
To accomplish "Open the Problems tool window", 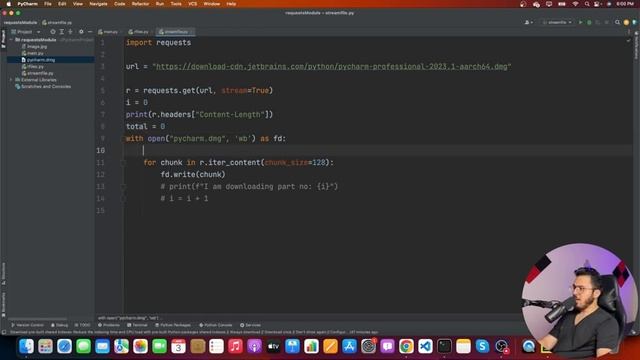I will click(109, 325).
